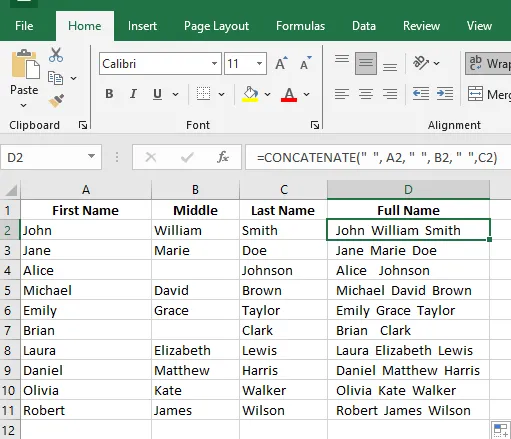
Task: Open the Formulas tab
Action: coord(300,26)
